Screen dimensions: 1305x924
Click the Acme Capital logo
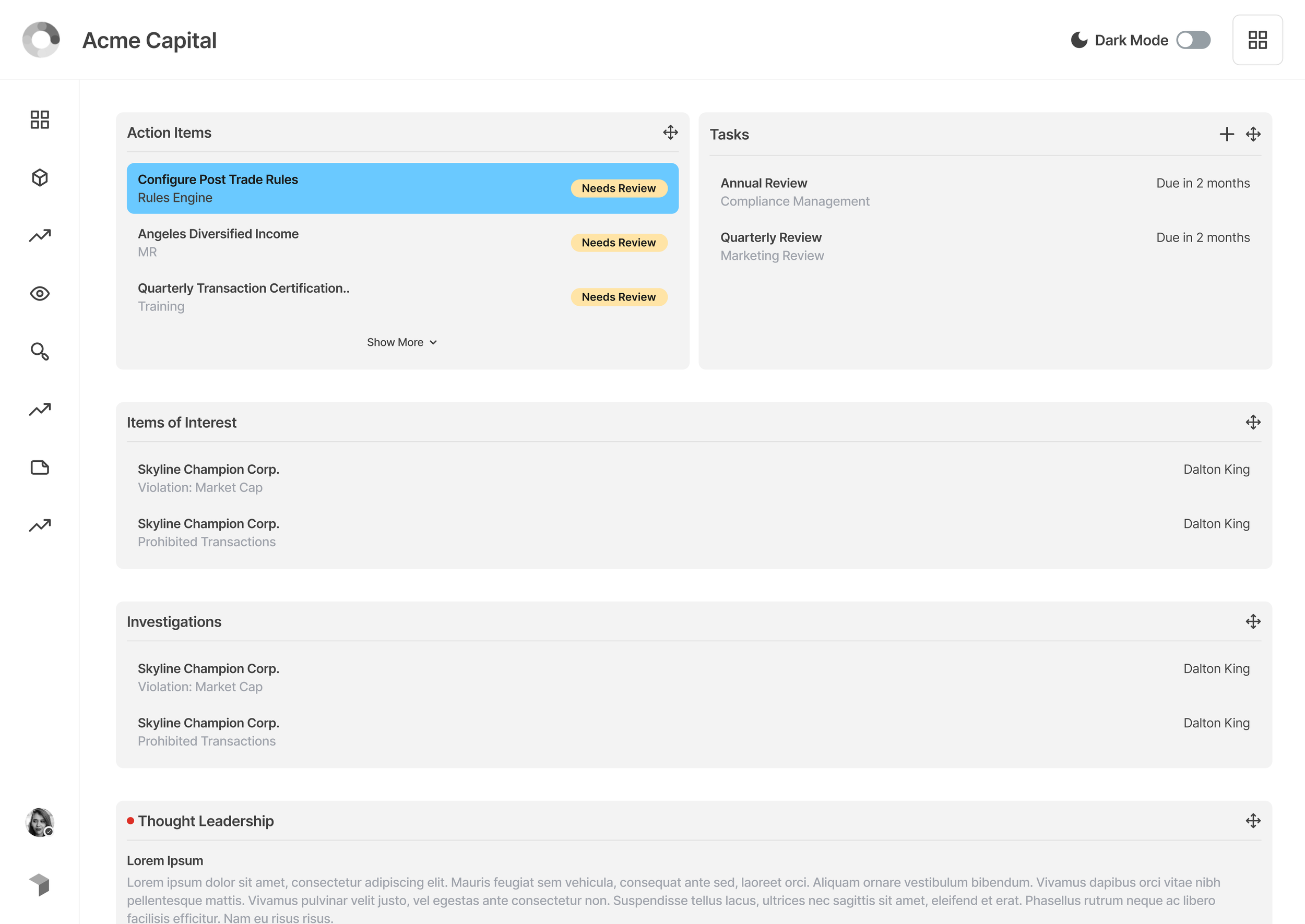click(x=41, y=40)
